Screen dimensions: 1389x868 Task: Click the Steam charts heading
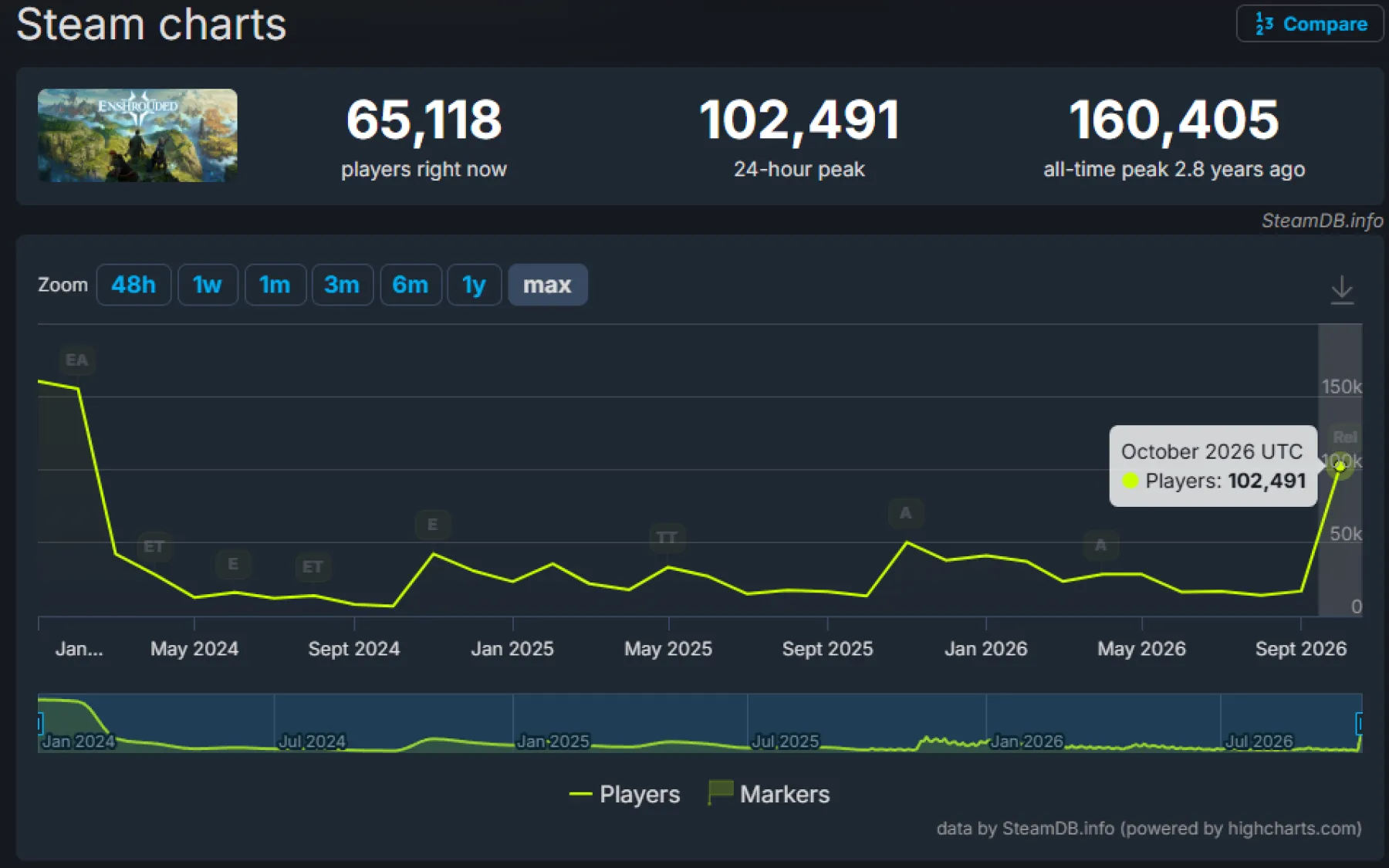pyautogui.click(x=151, y=24)
